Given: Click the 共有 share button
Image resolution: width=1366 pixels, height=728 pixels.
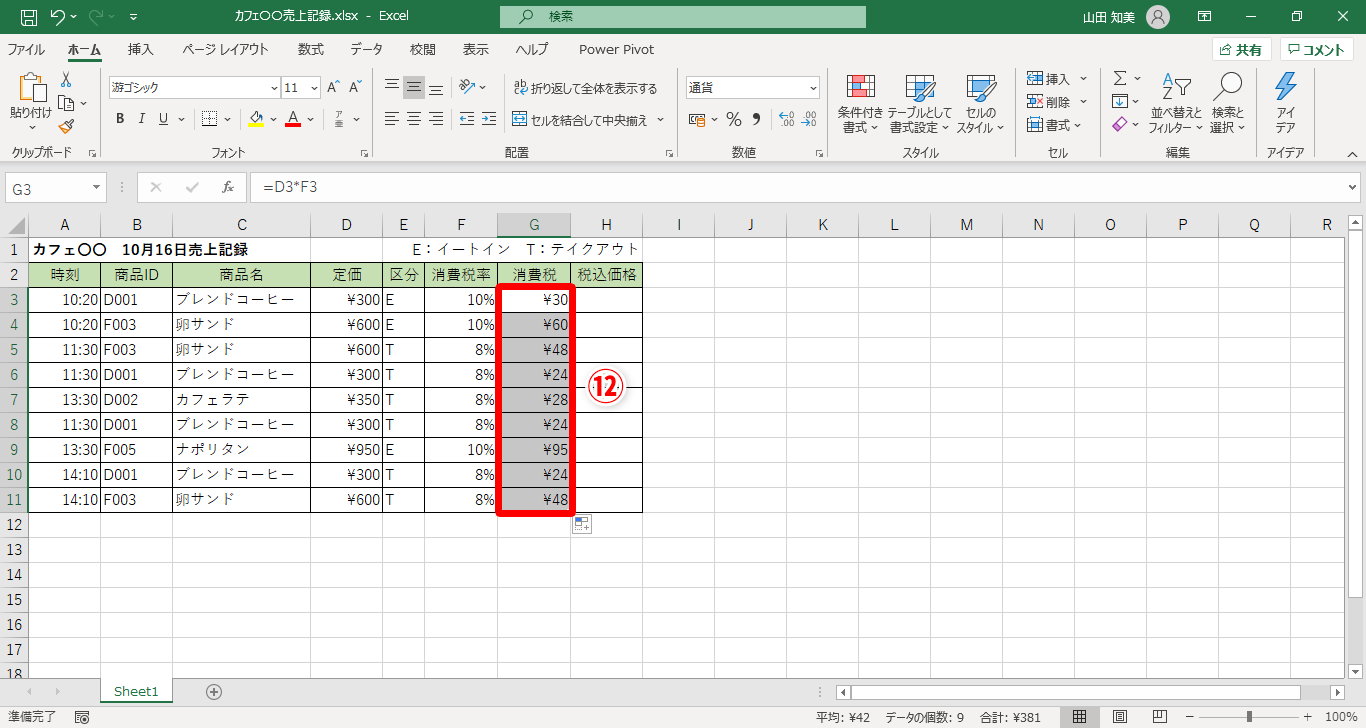Looking at the screenshot, I should pos(1241,50).
